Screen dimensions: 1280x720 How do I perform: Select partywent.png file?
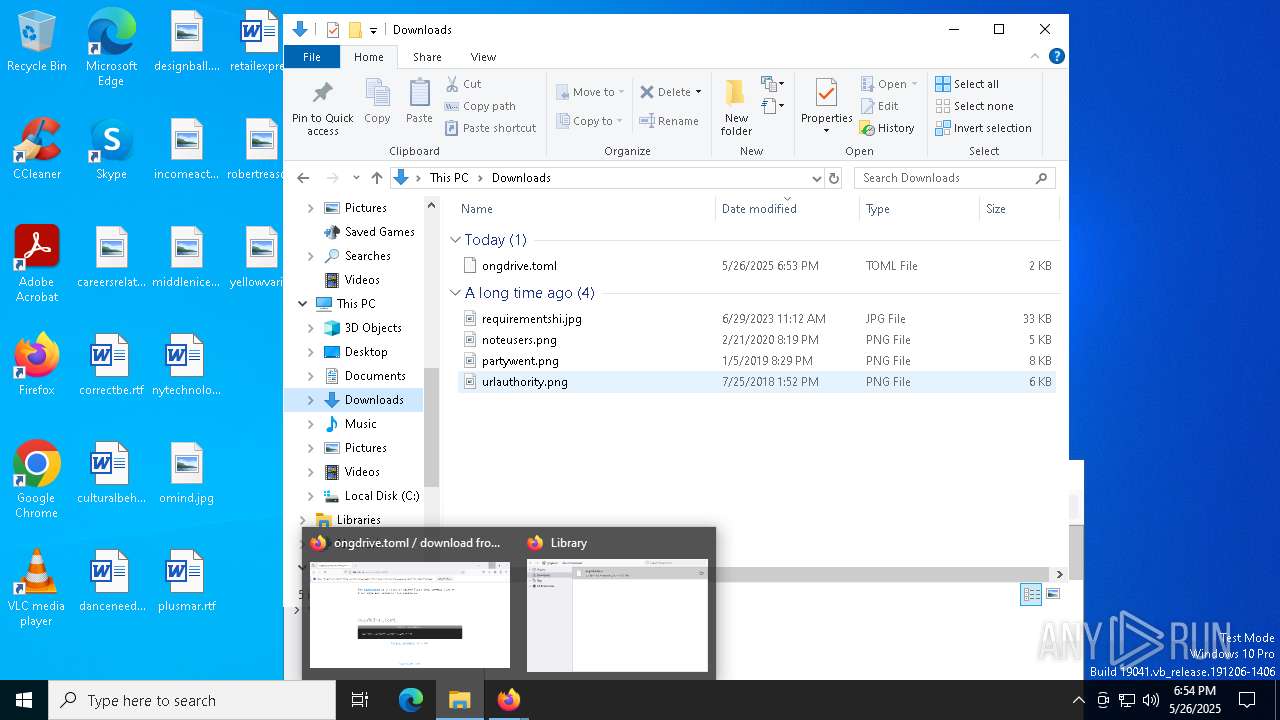[756, 361]
